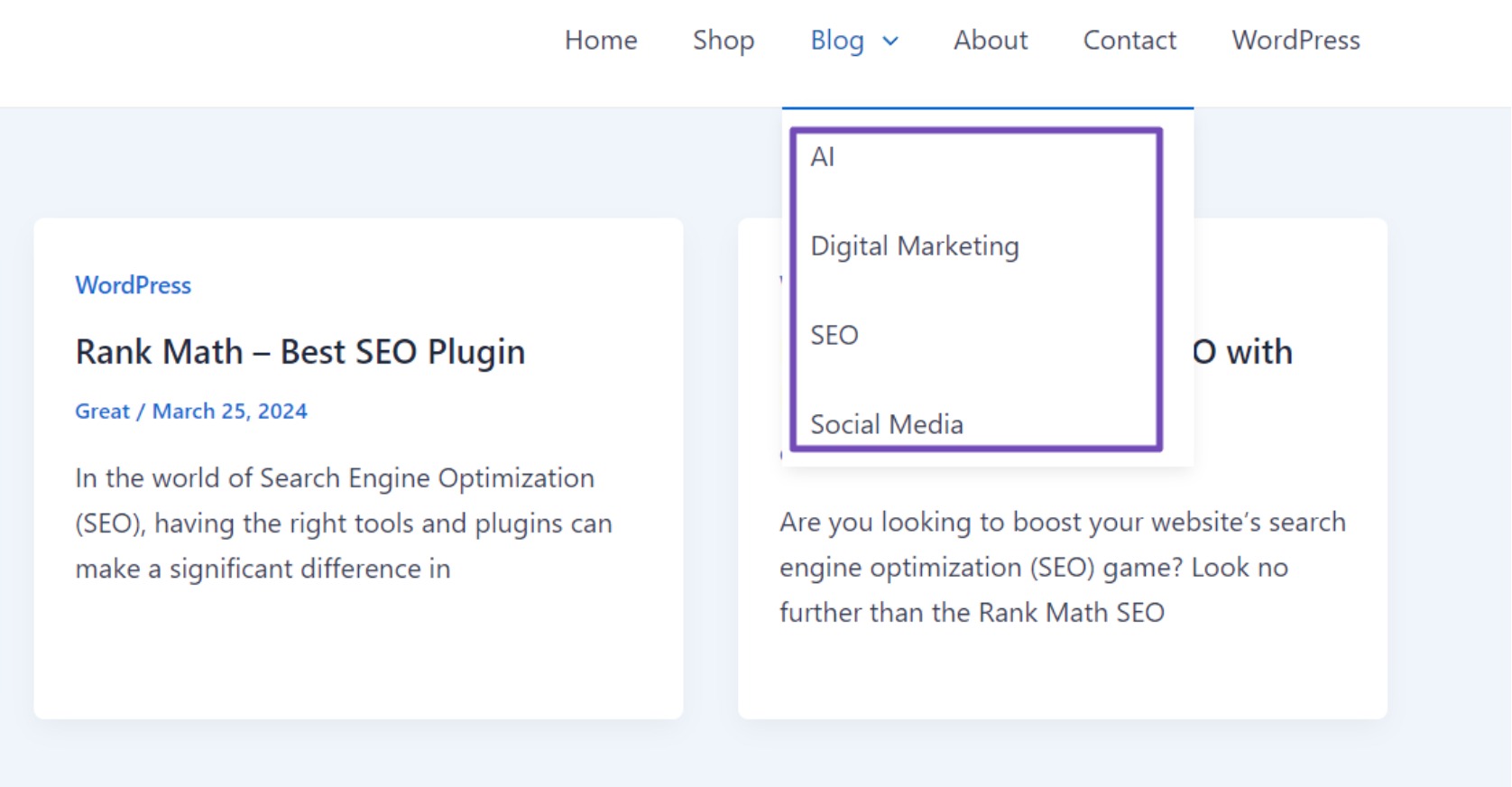
Task: Navigate to the Contact page
Action: [1129, 41]
